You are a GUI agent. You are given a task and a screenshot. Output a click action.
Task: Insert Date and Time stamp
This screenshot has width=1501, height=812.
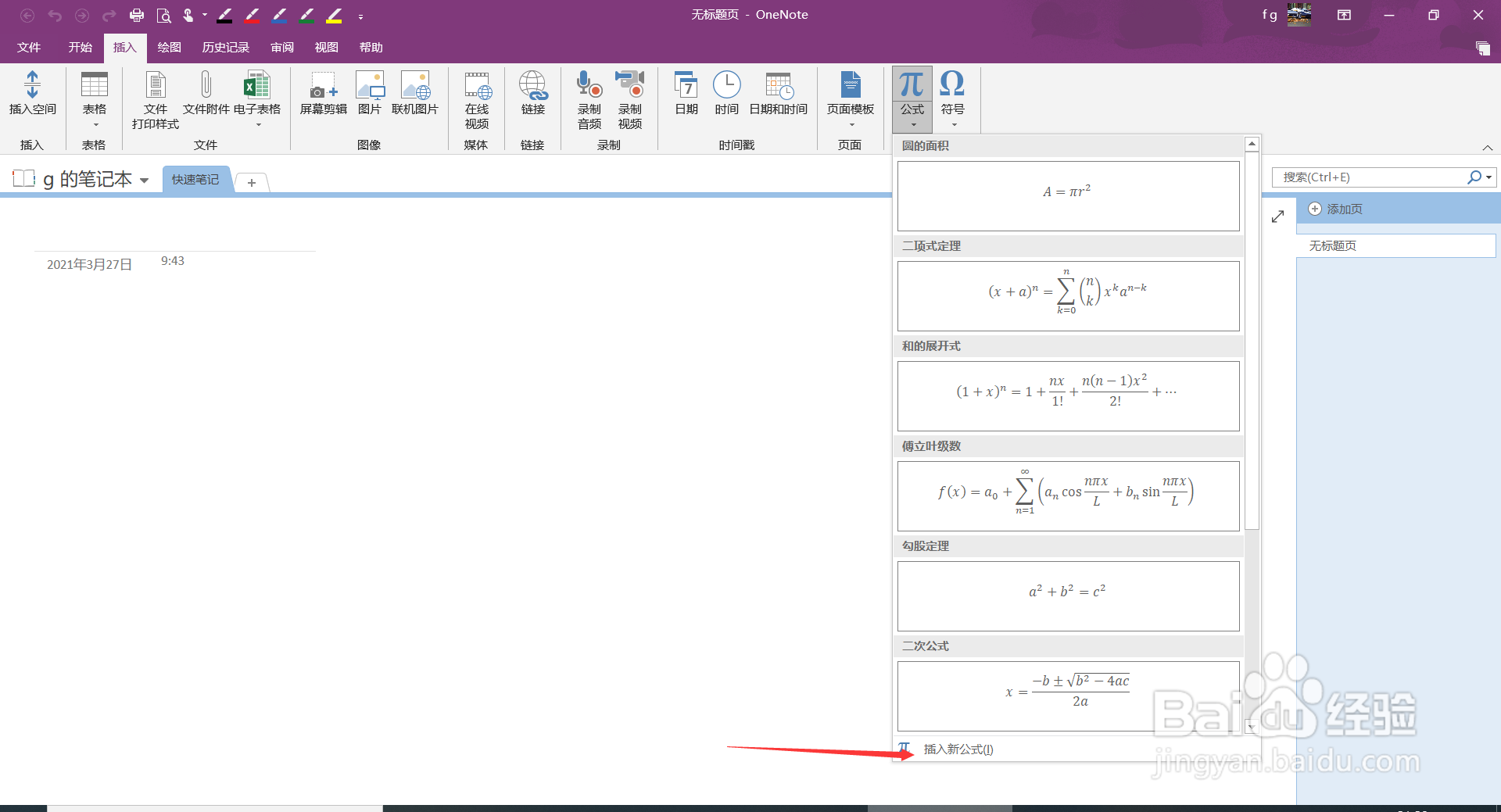click(779, 94)
